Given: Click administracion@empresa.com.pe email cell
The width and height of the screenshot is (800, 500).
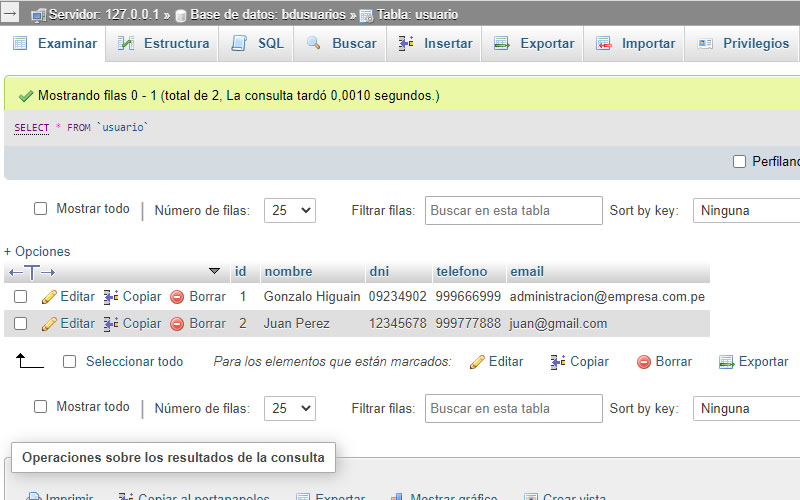Looking at the screenshot, I should click(607, 296).
